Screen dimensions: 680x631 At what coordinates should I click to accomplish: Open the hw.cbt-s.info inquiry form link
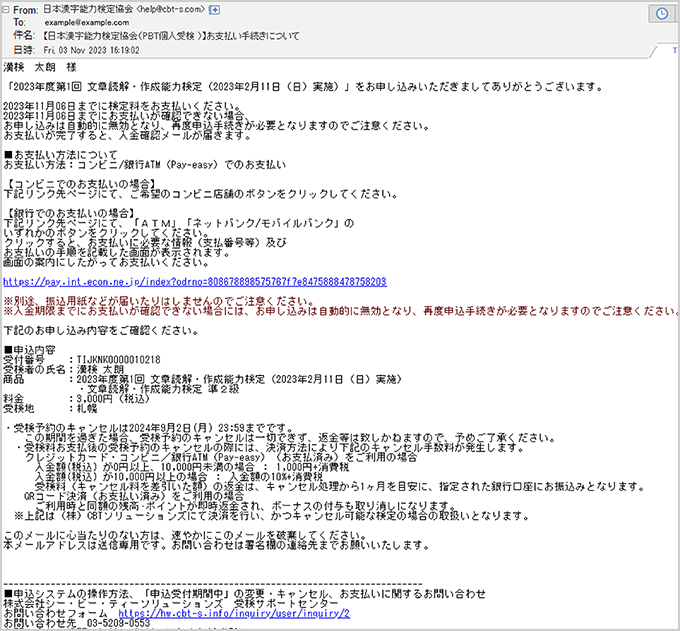234,613
